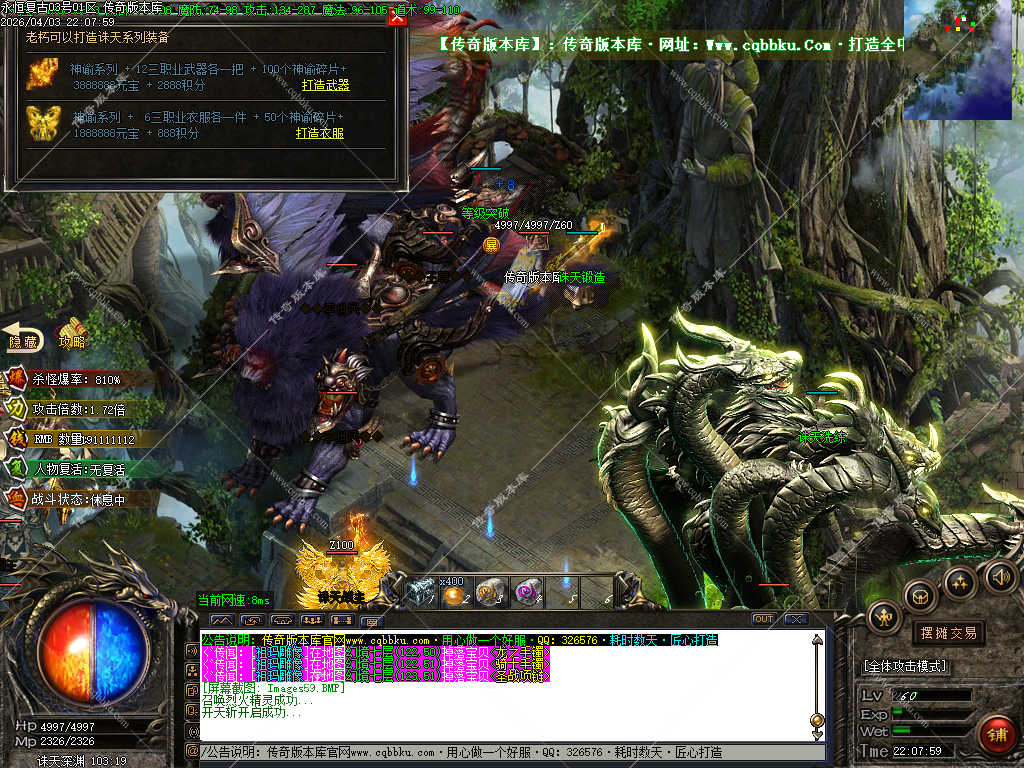
Task: Click the 打造衣服 forge armor link
Action: (x=320, y=132)
